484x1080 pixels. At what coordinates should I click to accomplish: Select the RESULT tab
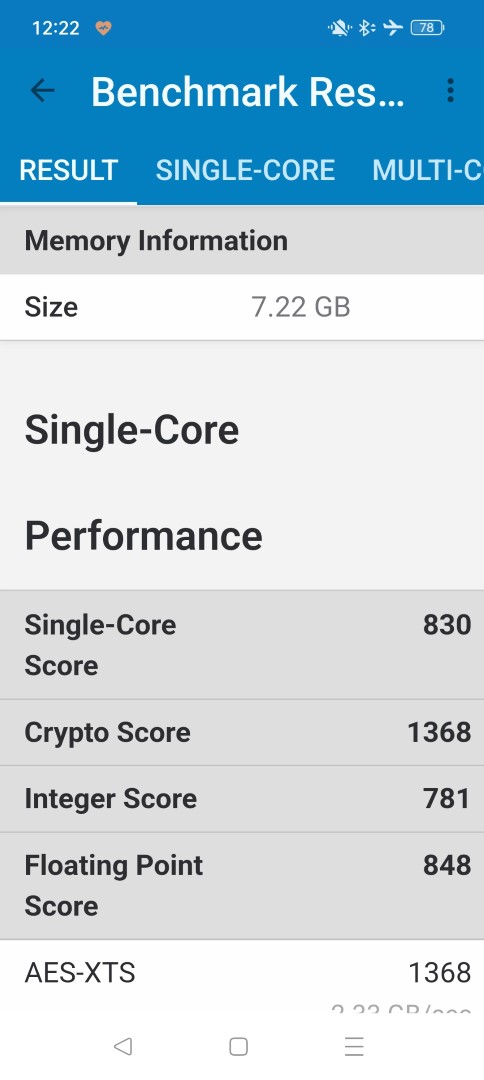point(68,170)
